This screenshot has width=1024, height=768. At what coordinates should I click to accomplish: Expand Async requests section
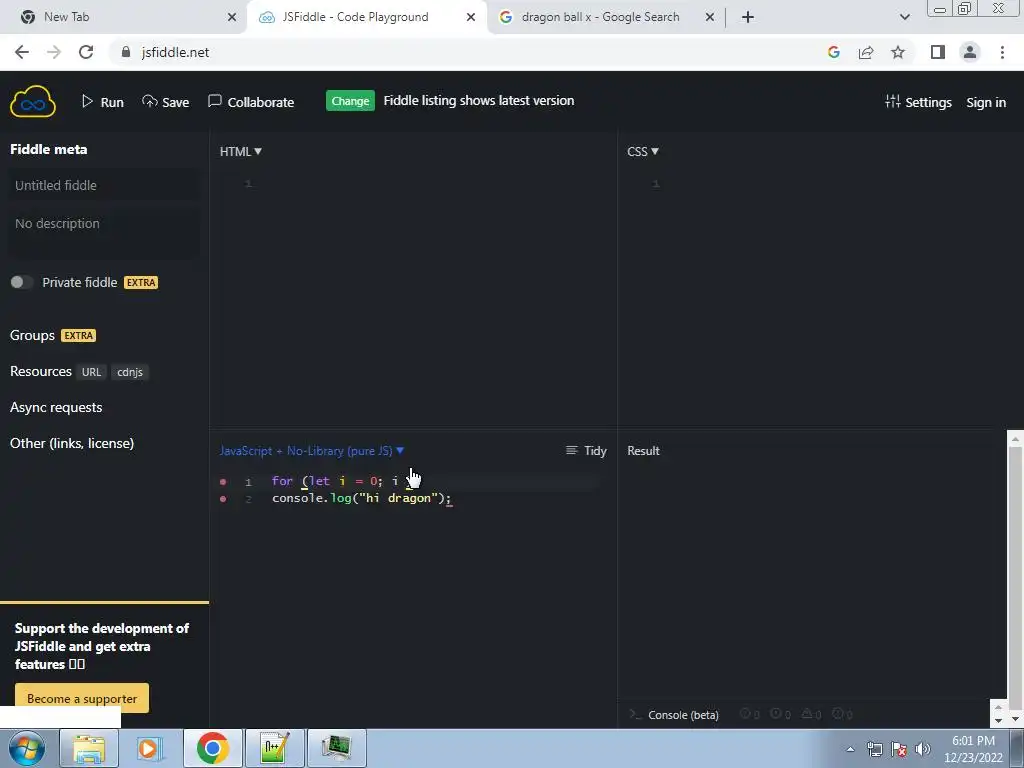tap(56, 408)
